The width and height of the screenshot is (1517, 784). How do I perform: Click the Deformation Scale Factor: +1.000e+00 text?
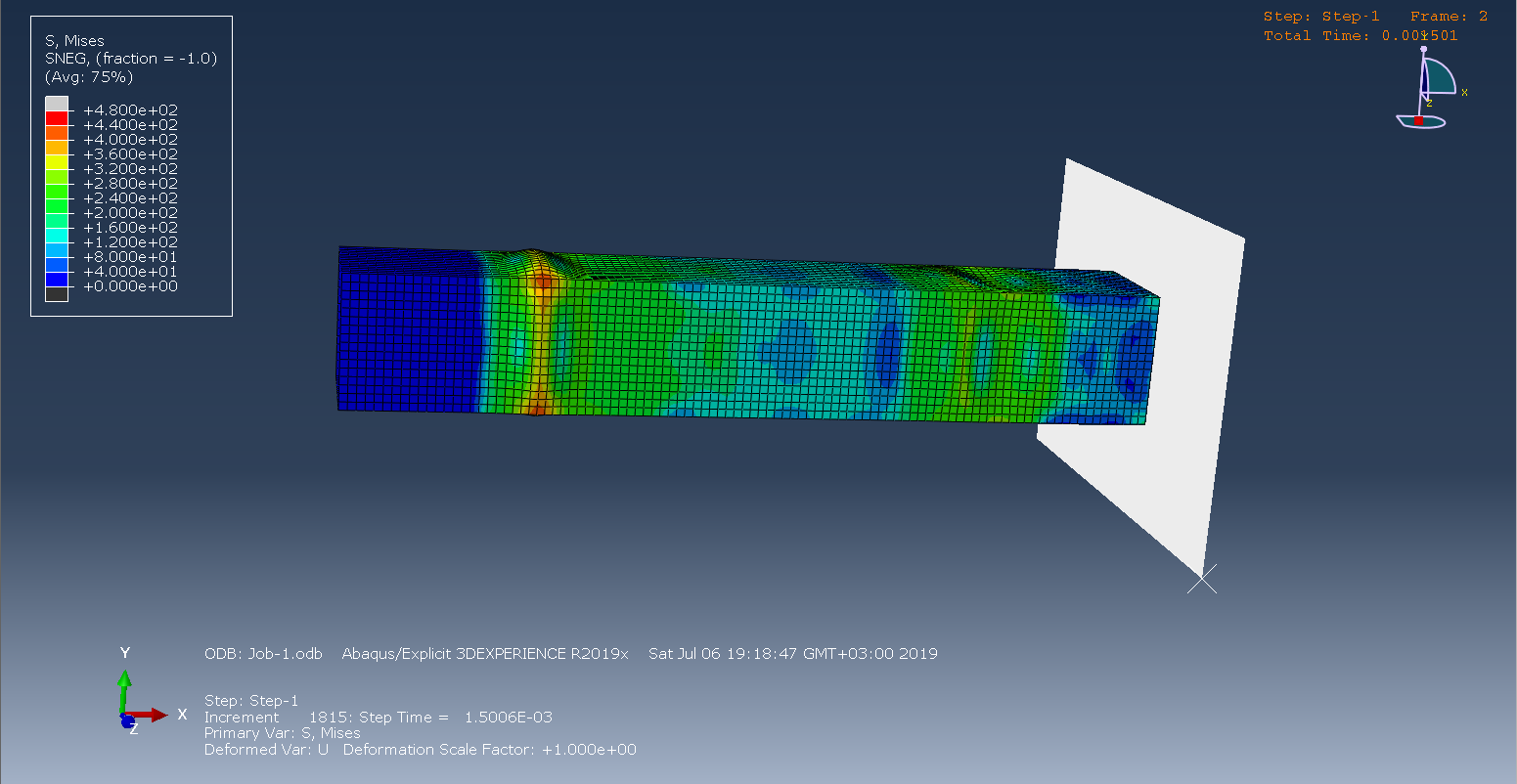490,750
